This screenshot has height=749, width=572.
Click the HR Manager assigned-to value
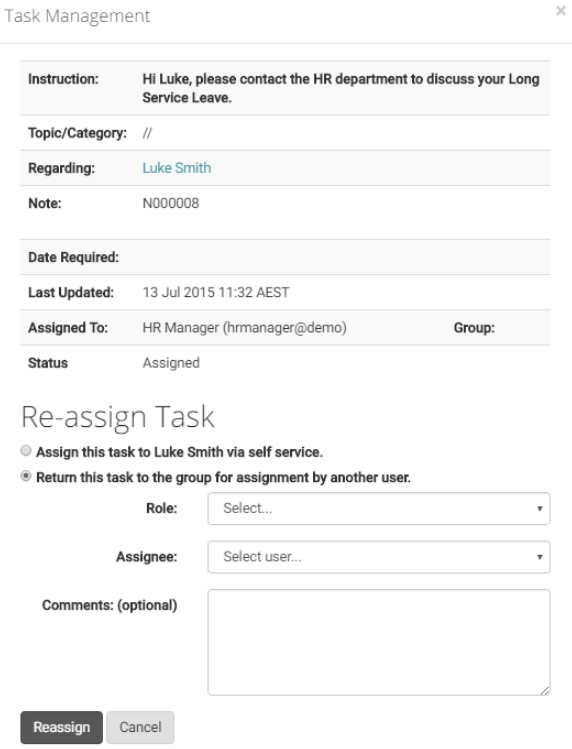click(245, 328)
